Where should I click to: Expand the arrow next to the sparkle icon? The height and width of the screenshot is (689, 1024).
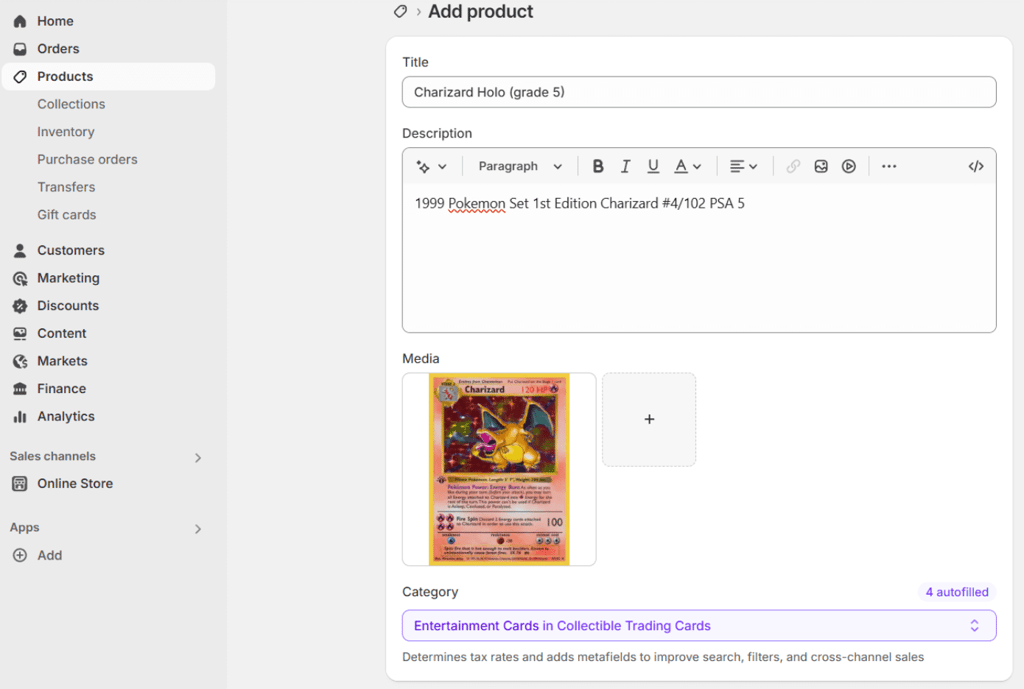click(x=442, y=167)
